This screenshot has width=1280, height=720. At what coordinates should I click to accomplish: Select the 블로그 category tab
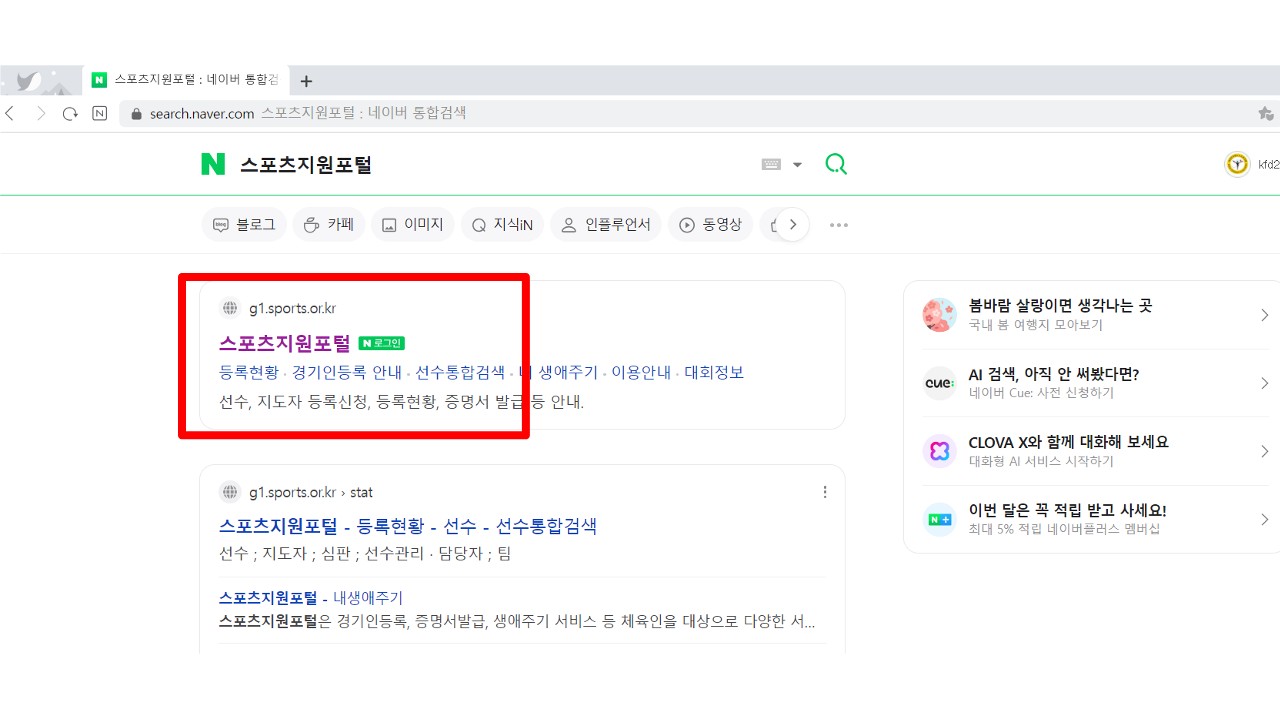(x=244, y=225)
